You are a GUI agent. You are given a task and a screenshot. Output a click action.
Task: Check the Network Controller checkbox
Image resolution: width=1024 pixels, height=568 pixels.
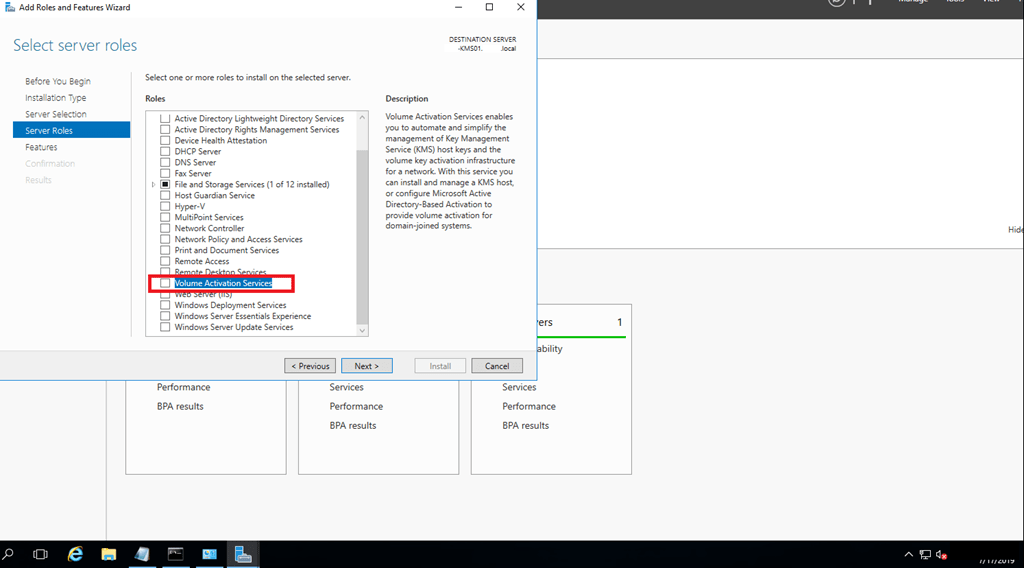point(165,228)
